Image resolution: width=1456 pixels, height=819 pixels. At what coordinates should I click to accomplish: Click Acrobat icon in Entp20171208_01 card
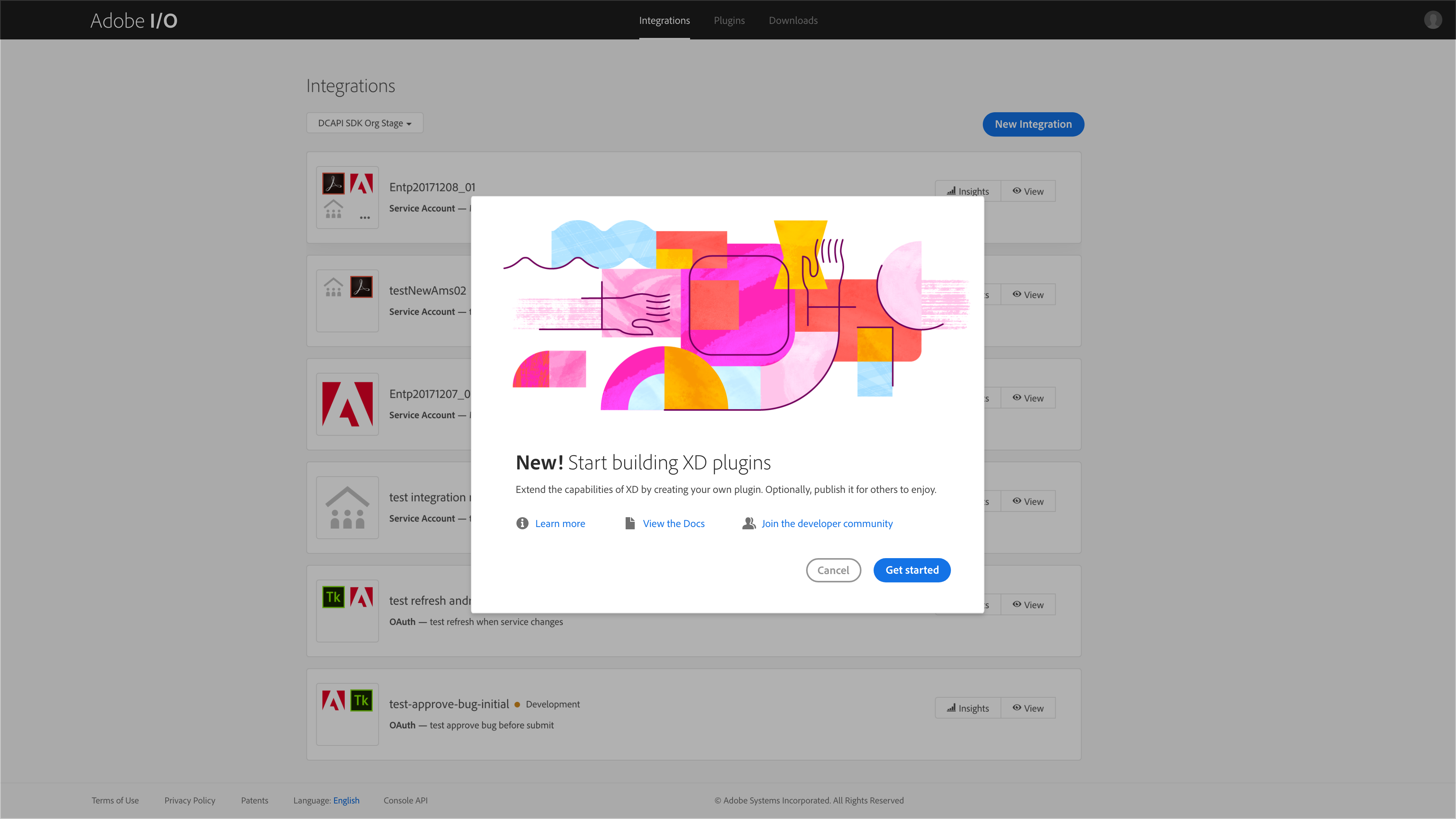coord(334,183)
